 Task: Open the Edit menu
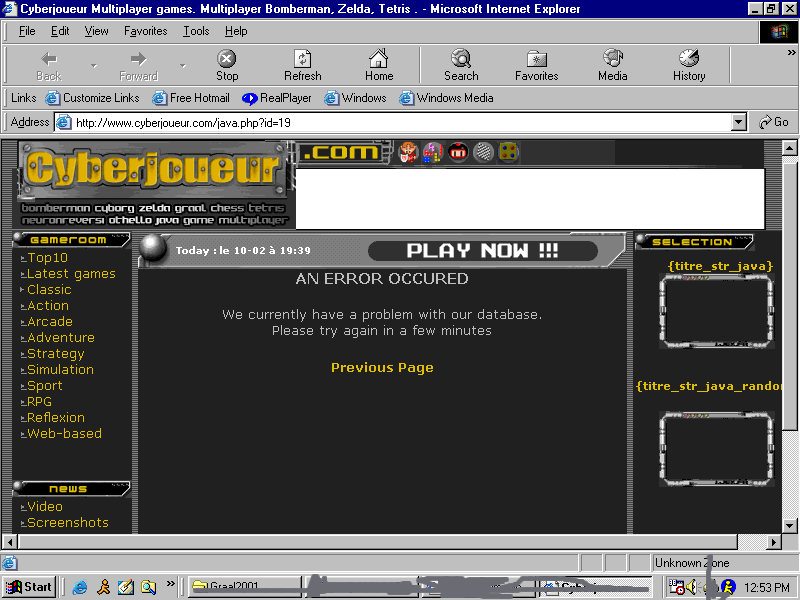60,31
